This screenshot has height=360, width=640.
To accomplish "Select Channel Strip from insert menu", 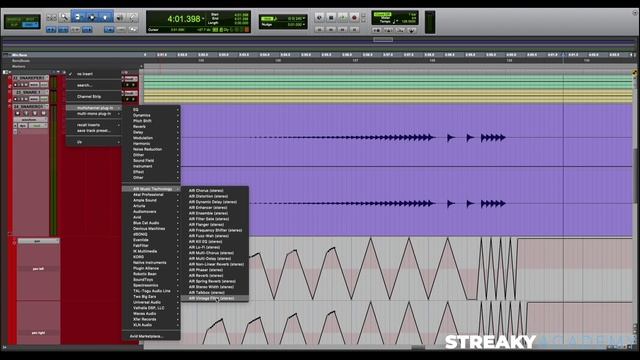I will click(94, 97).
